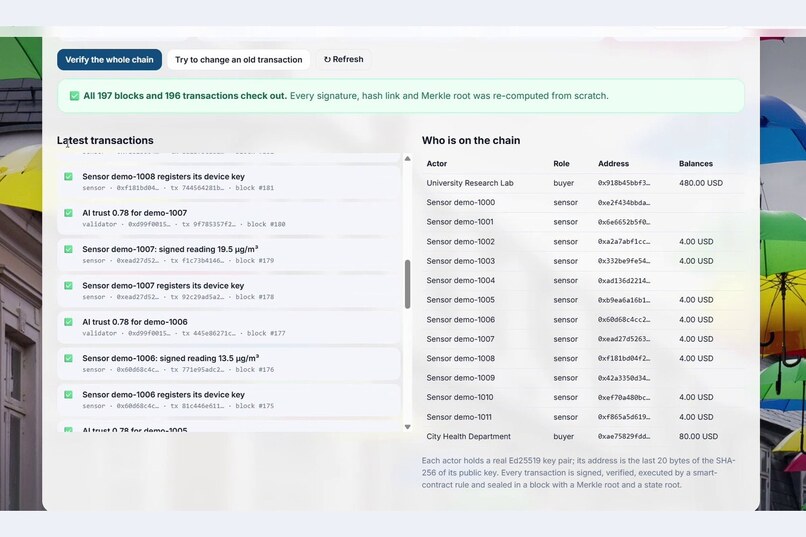Select Sensor demo-1003 in actor table
The image size is (806, 537).
coord(583,261)
